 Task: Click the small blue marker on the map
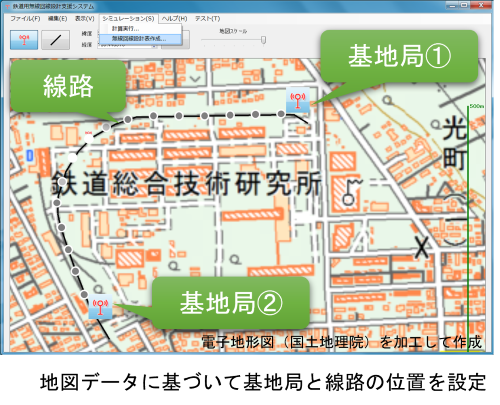(30, 155)
